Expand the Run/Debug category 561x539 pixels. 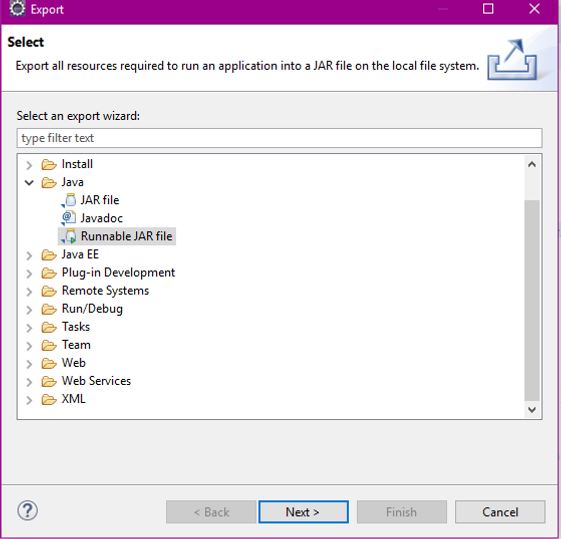coord(29,309)
